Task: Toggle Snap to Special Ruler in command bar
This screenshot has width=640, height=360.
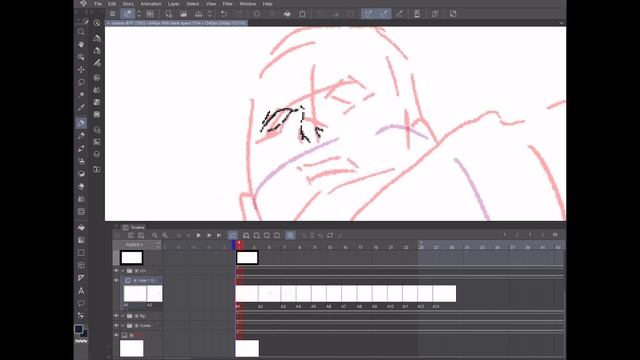Action: (x=384, y=14)
